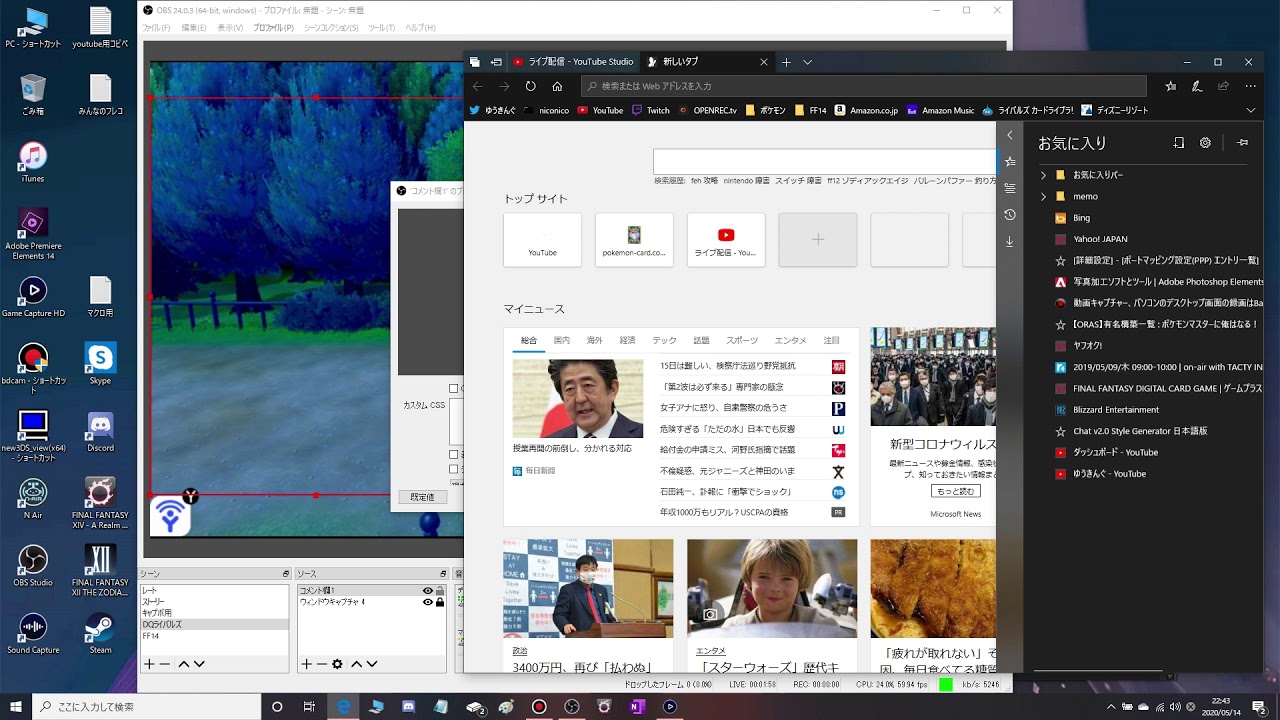Click Edge browser back arrow
Image resolution: width=1280 pixels, height=720 pixels.
[478, 86]
